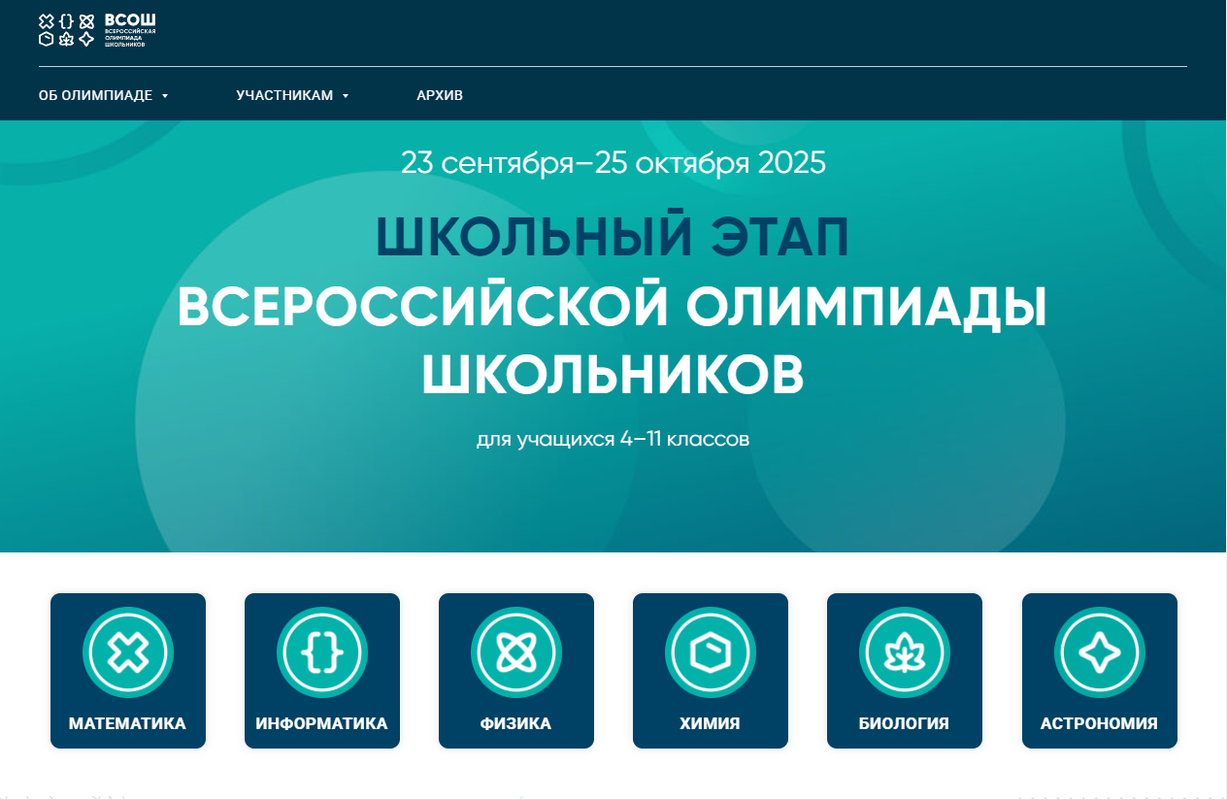Go to the Архив page
The width and height of the screenshot is (1227, 800).
tap(439, 96)
